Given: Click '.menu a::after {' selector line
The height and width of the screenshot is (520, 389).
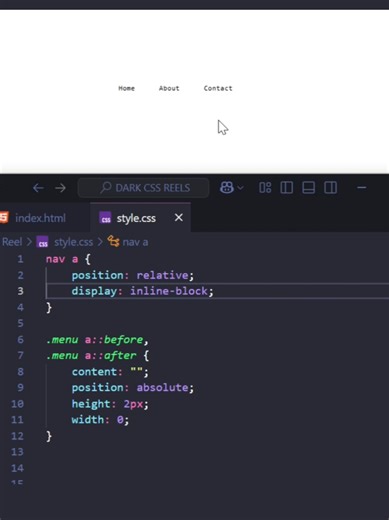Looking at the screenshot, I should (x=97, y=356).
